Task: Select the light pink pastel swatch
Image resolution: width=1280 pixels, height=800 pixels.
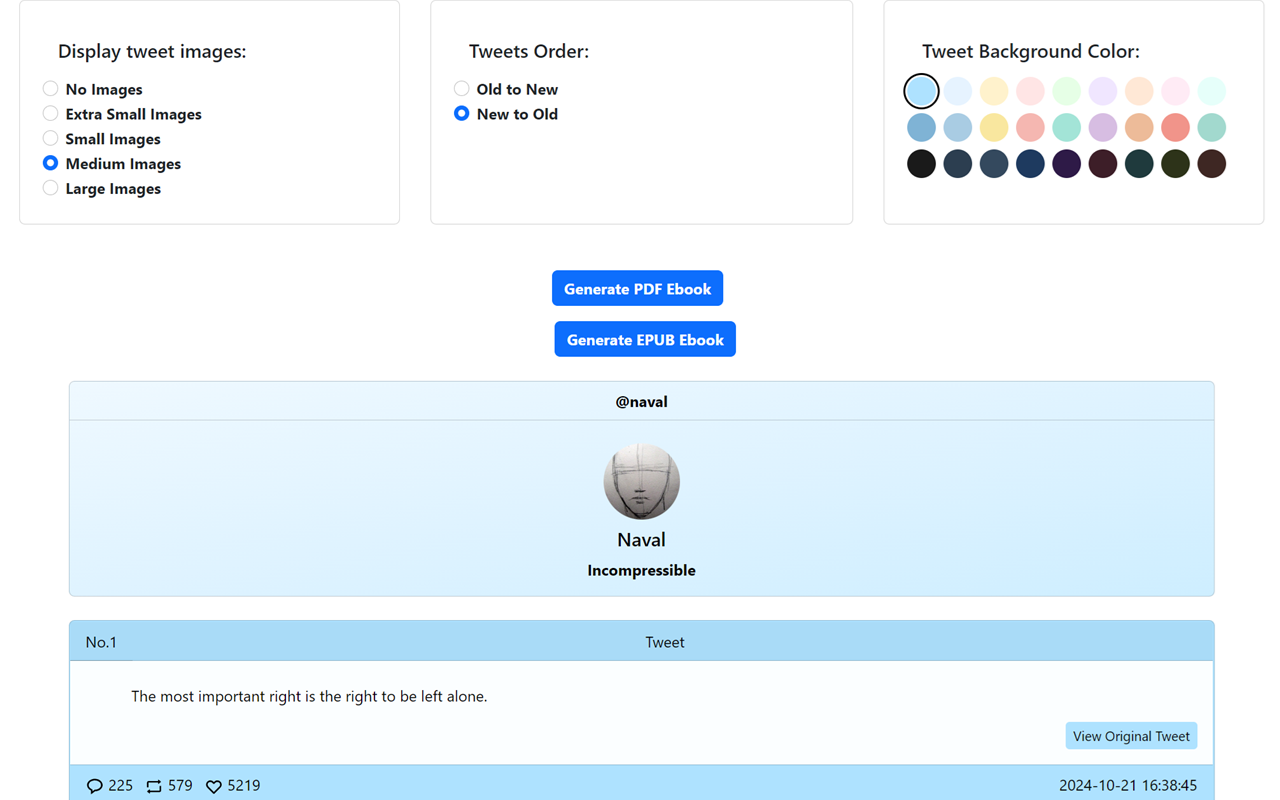Action: [1030, 91]
